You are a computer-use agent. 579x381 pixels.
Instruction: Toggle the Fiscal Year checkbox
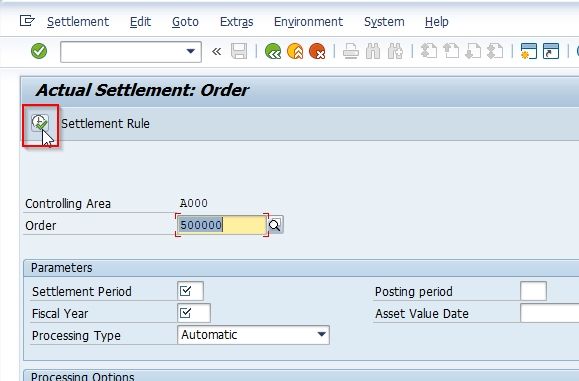[x=185, y=313]
